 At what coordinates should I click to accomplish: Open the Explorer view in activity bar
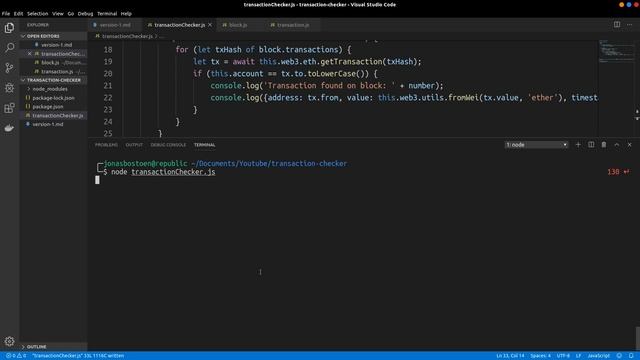click(9, 28)
